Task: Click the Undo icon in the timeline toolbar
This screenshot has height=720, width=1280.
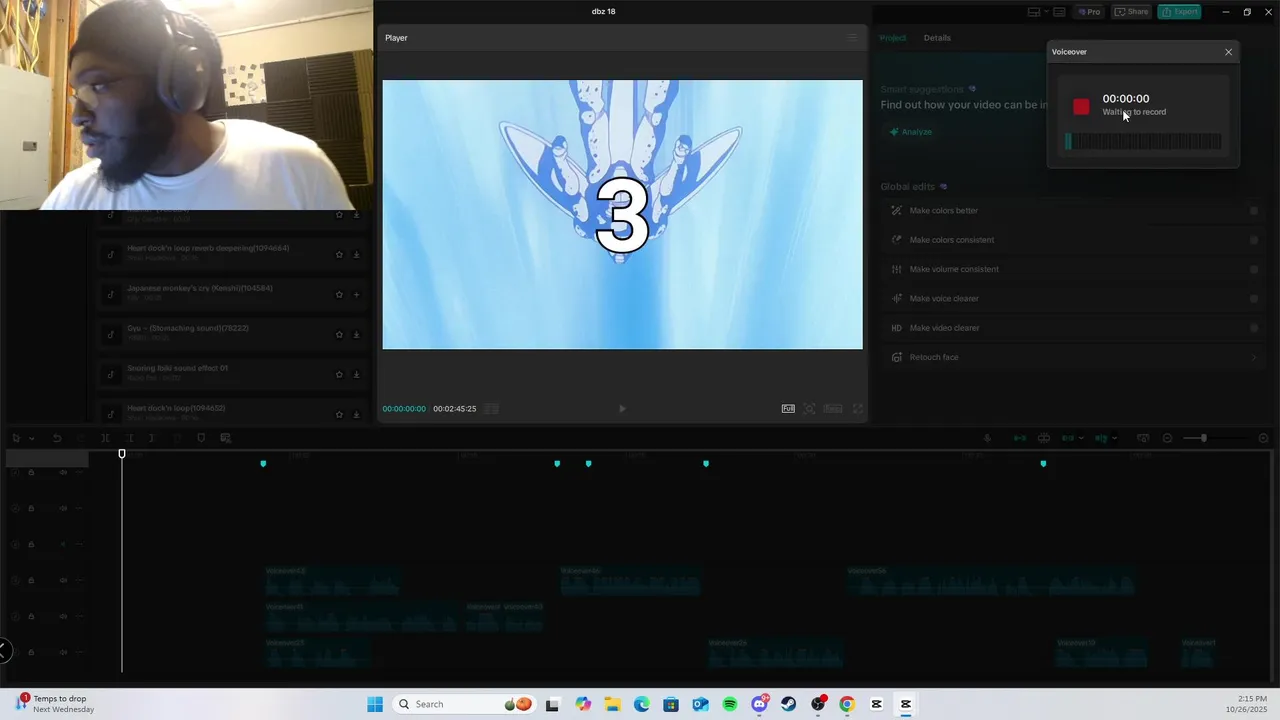Action: [x=57, y=438]
